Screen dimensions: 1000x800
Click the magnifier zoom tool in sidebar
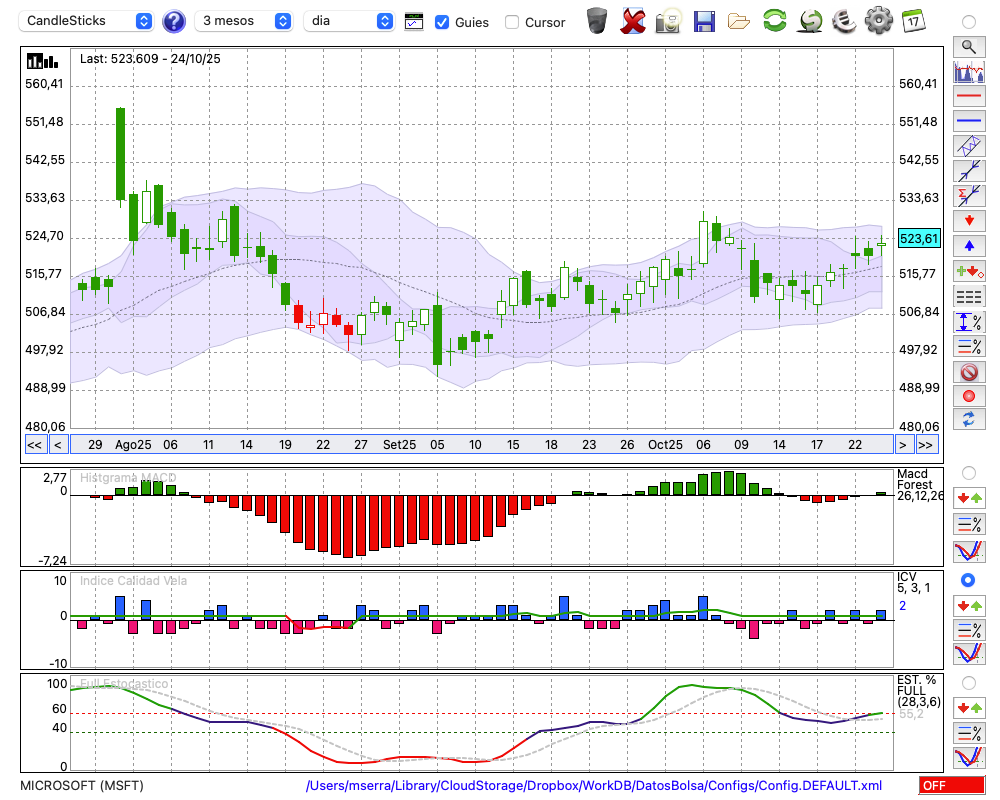[968, 46]
